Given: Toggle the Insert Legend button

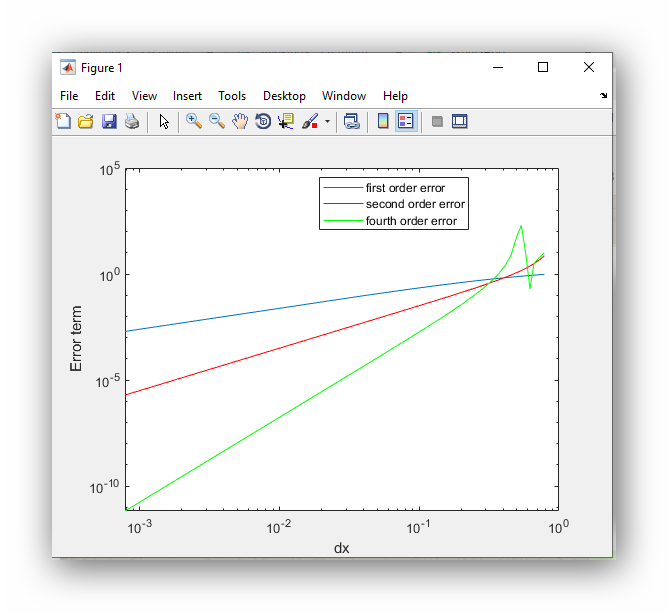Looking at the screenshot, I should click(406, 122).
